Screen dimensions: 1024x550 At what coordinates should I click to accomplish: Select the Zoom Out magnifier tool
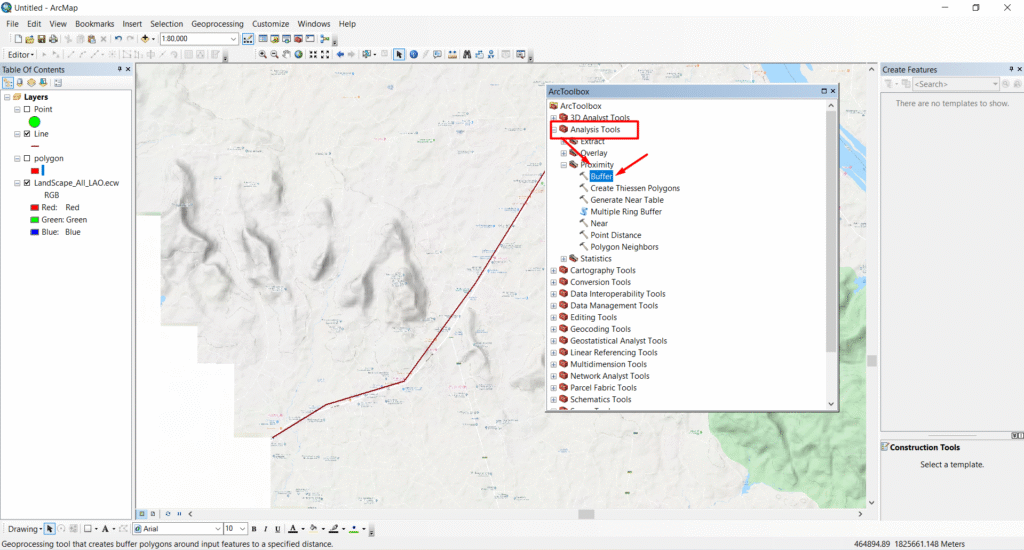(x=274, y=55)
